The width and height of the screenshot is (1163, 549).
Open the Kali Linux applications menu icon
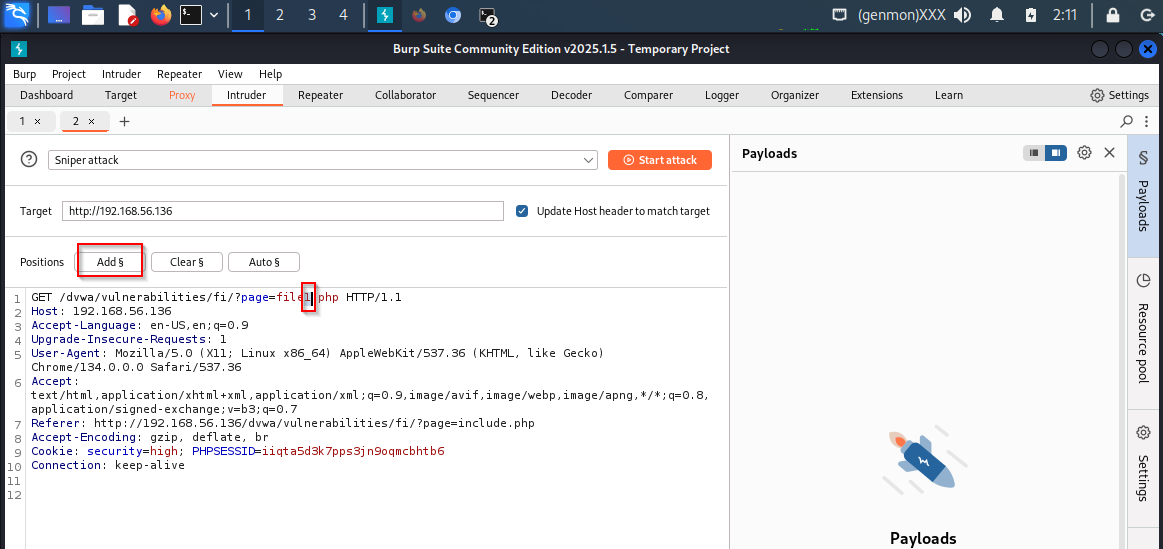16,15
